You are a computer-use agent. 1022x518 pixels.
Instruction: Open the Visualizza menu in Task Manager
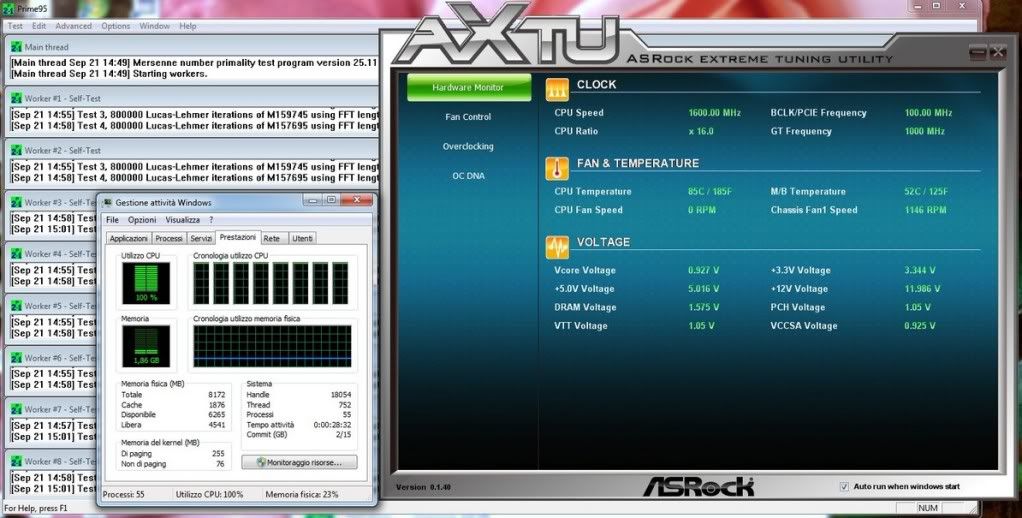182,220
